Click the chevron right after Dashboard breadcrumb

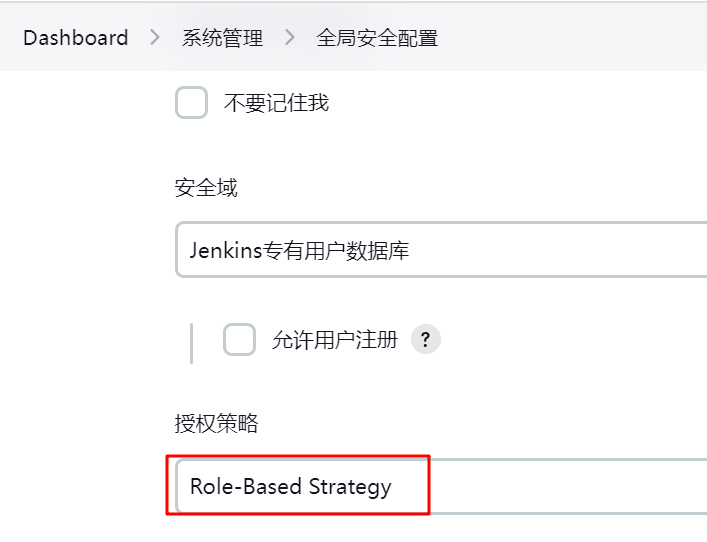(x=155, y=38)
